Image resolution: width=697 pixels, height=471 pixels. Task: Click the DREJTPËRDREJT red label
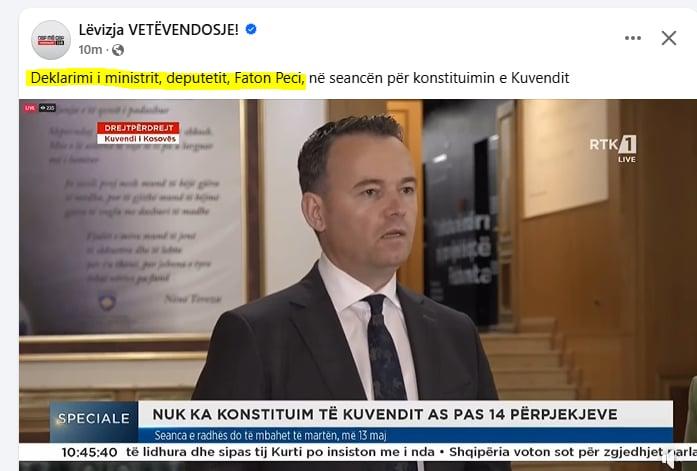tap(138, 128)
